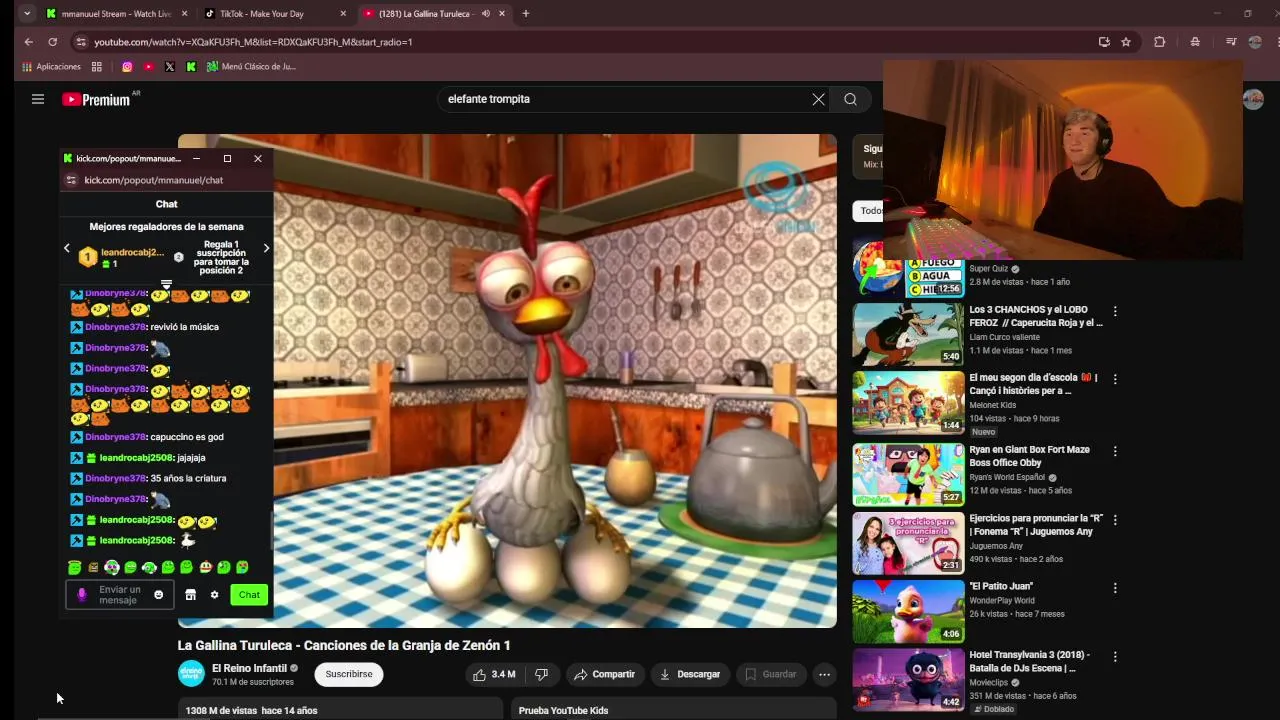This screenshot has width=1280, height=720.
Task: Focus the Enviar un mensaje chat box
Action: pyautogui.click(x=120, y=595)
